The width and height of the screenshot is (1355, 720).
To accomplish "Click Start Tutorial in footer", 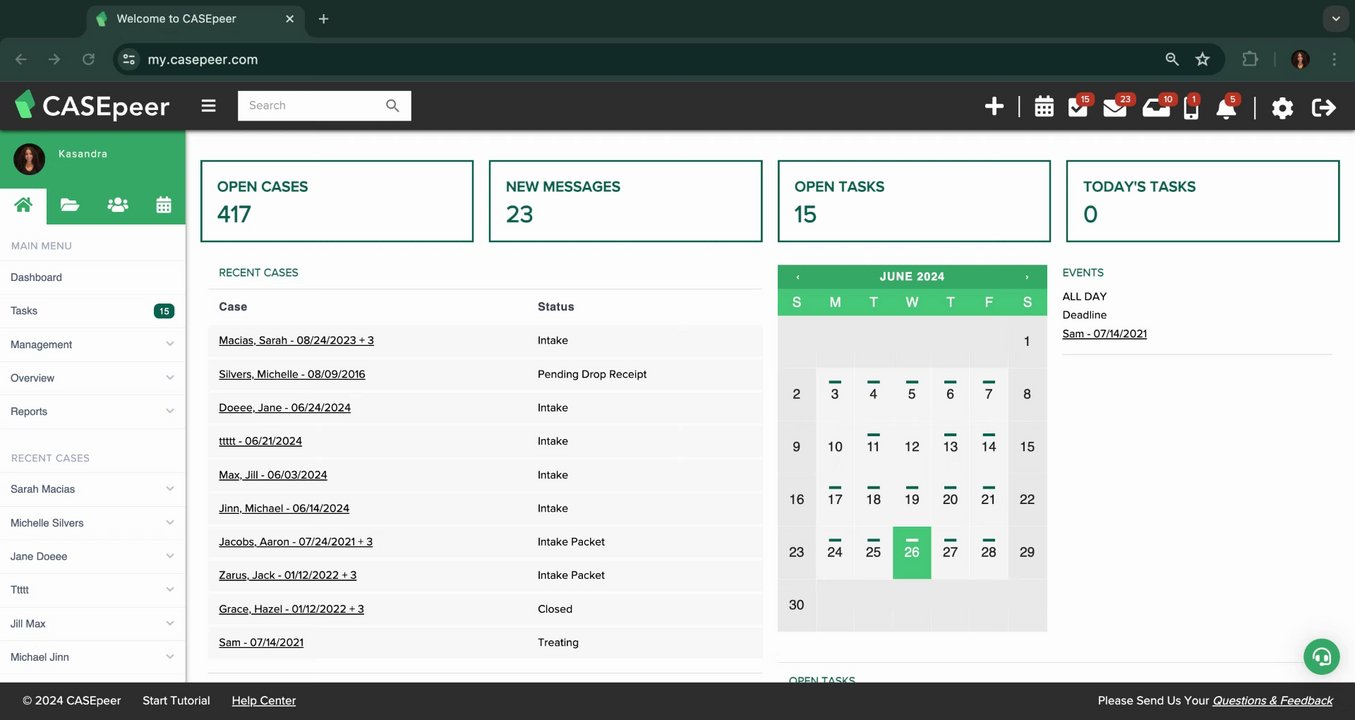I will click(x=176, y=701).
